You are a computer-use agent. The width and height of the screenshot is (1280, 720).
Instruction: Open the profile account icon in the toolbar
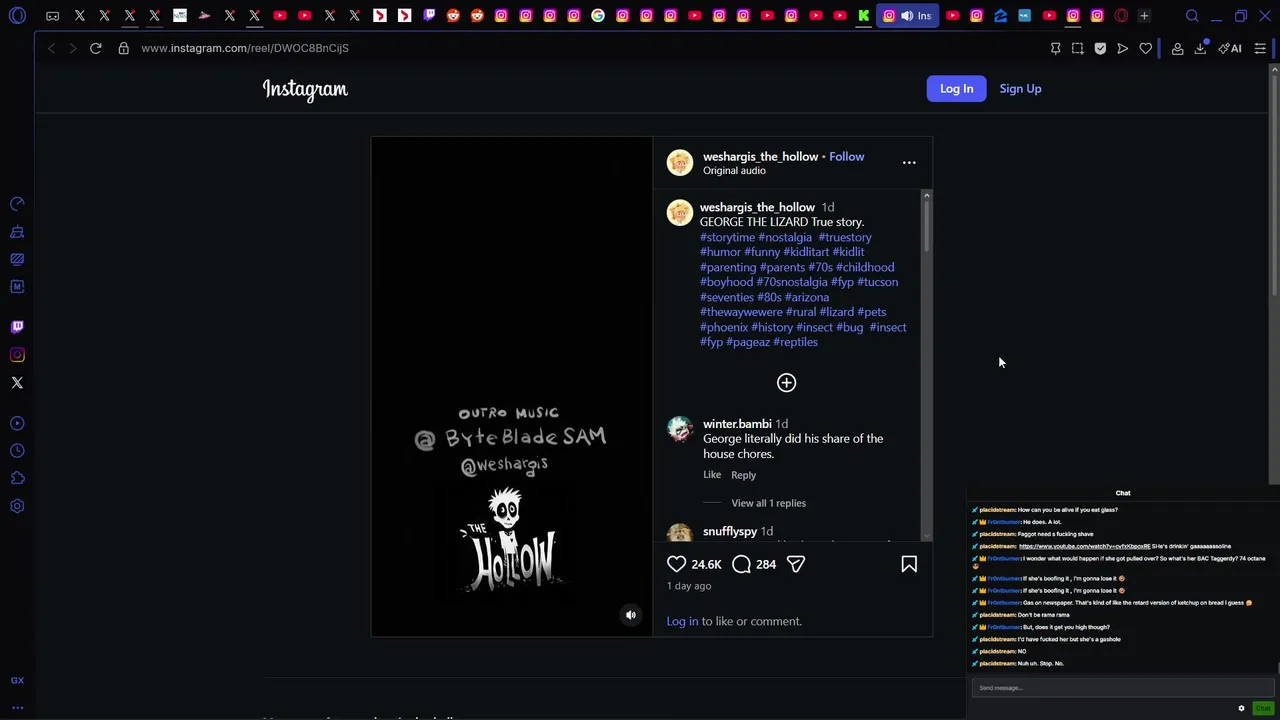pyautogui.click(x=1177, y=48)
